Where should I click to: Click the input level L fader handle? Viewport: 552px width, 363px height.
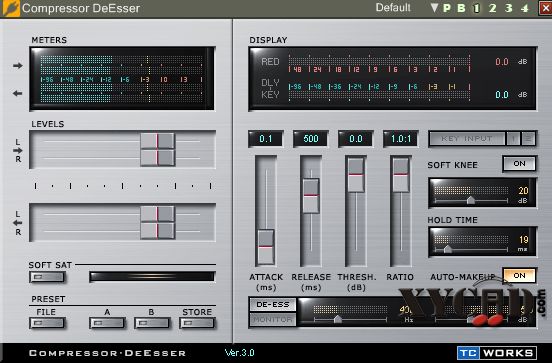click(x=157, y=141)
